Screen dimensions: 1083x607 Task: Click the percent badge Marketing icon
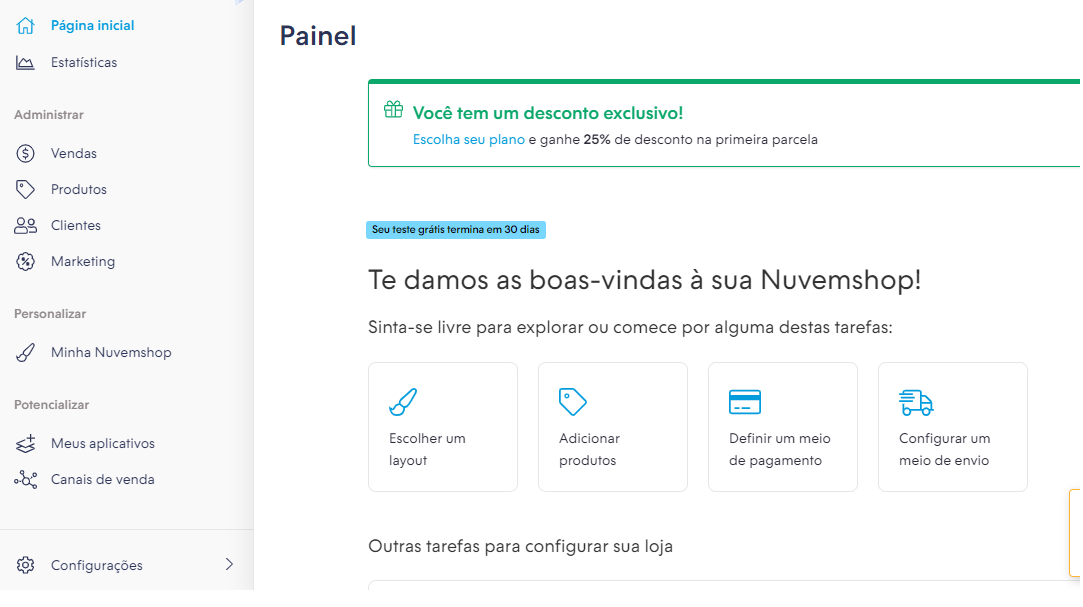(x=26, y=261)
